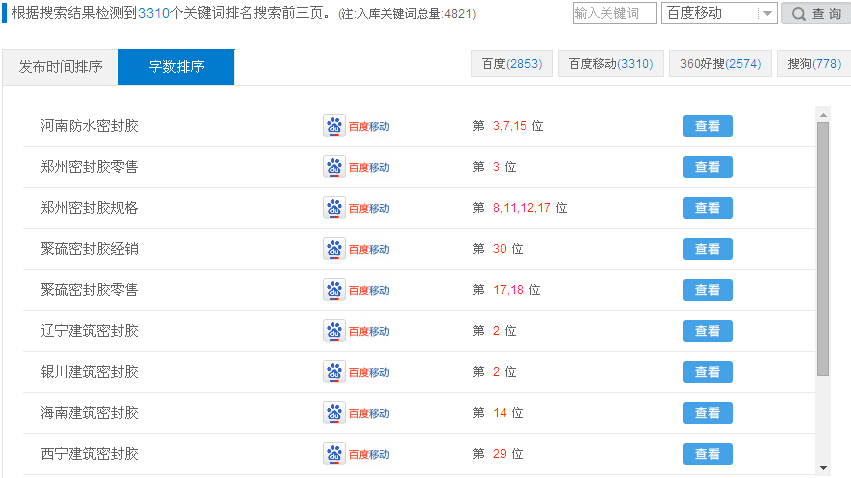851x478 pixels.
Task: Click the scrollbar up arrow
Action: click(823, 114)
